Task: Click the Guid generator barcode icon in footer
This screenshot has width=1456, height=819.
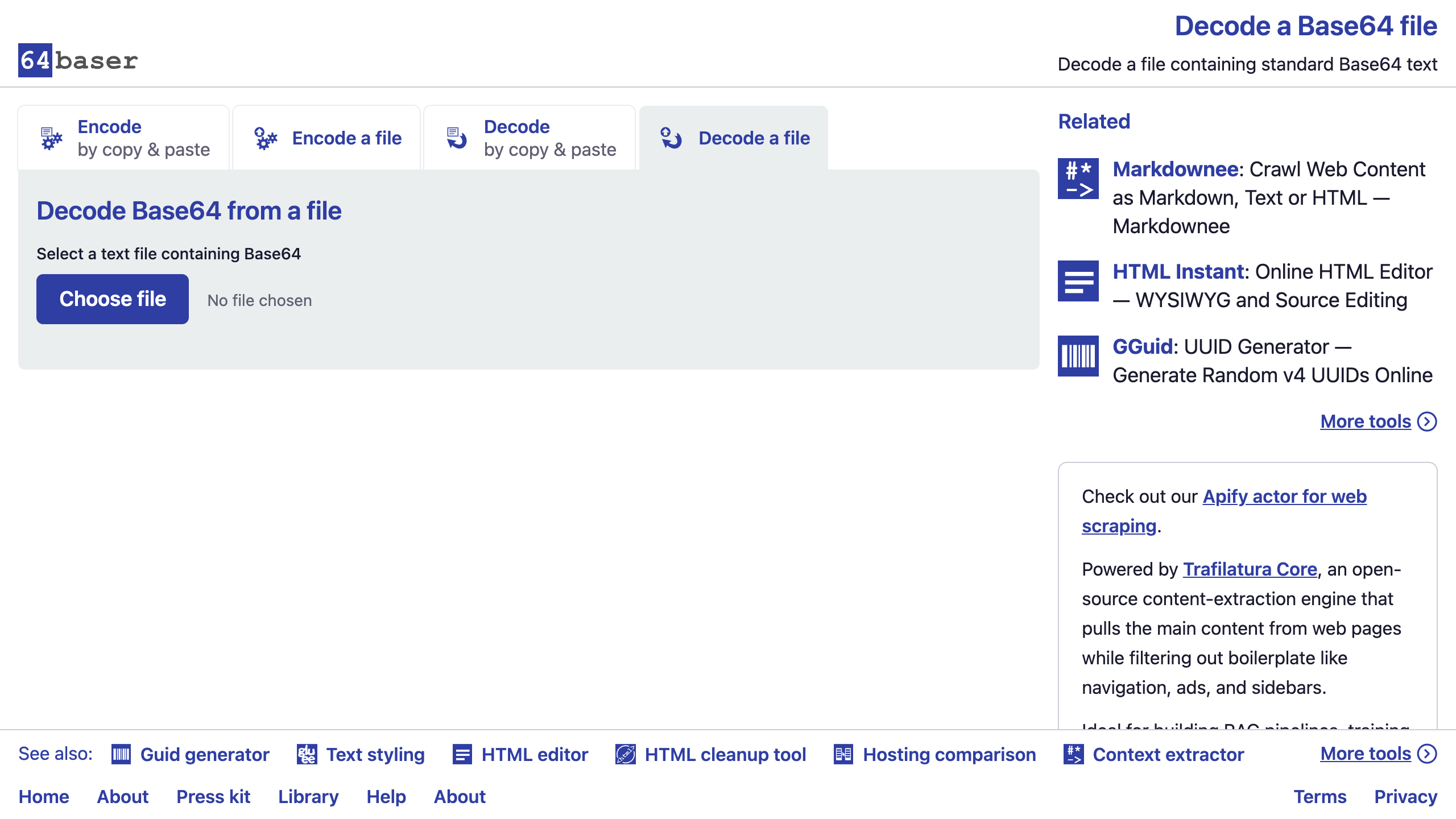Action: point(121,755)
